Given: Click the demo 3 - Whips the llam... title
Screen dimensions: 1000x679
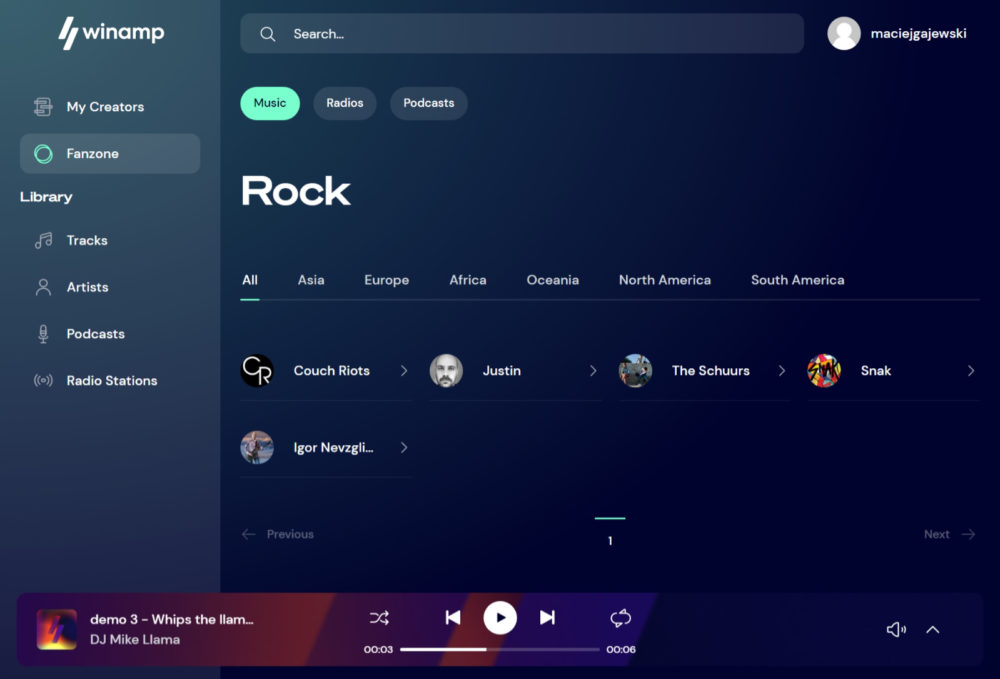Looking at the screenshot, I should pos(172,619).
